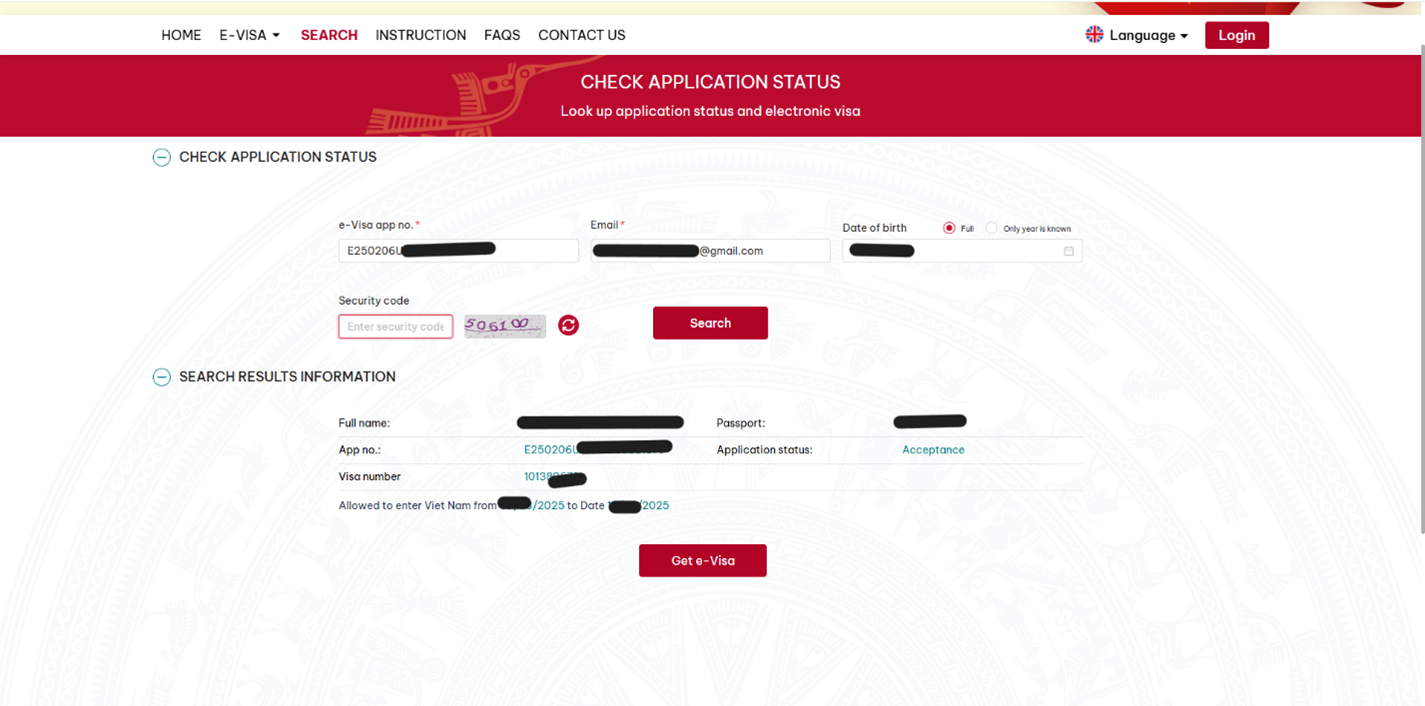Viewport: 1425px width, 706px height.
Task: Select the Full date of birth radio
Action: click(x=949, y=228)
